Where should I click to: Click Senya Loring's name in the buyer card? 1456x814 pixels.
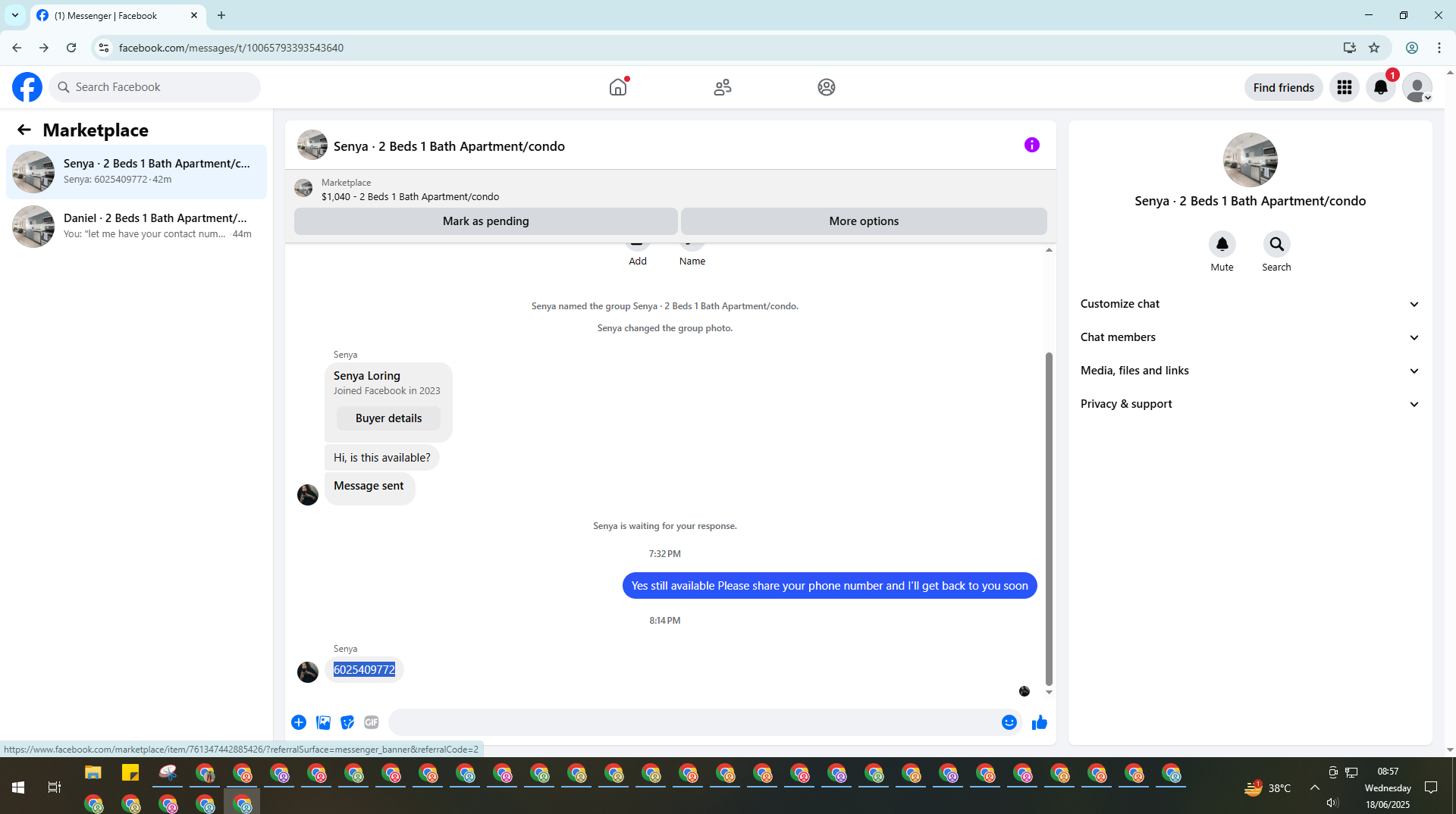(x=367, y=376)
